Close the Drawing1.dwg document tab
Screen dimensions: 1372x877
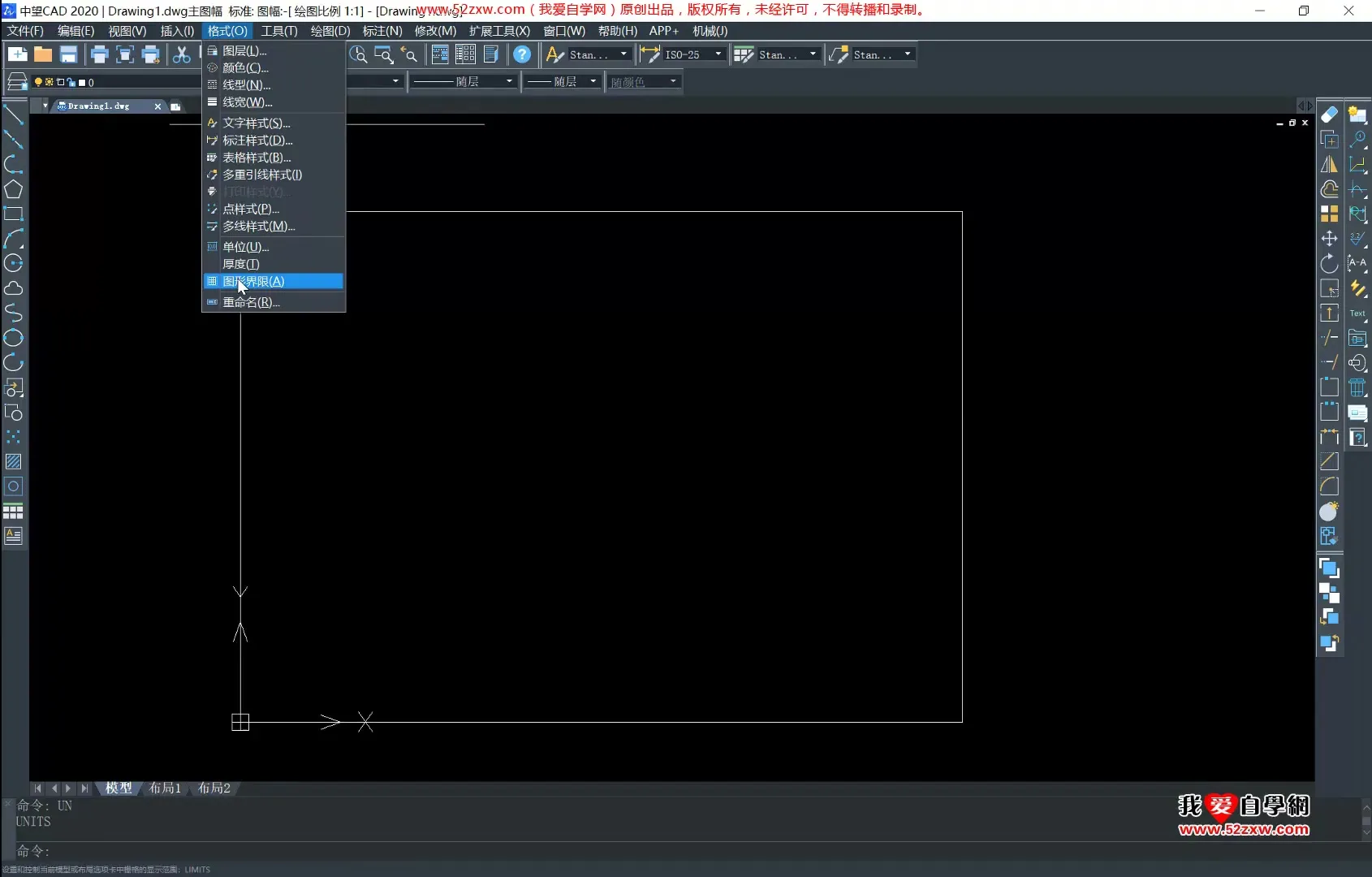pyautogui.click(x=157, y=106)
